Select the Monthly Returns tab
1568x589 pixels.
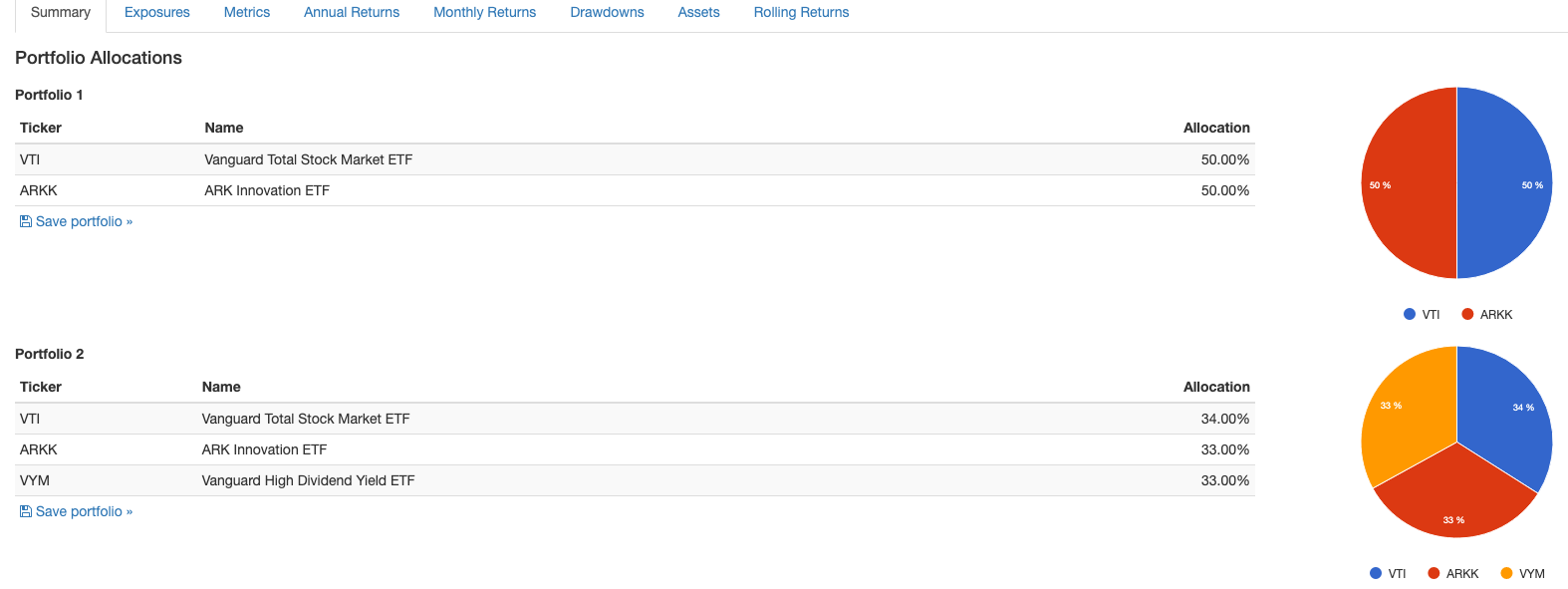click(x=485, y=13)
